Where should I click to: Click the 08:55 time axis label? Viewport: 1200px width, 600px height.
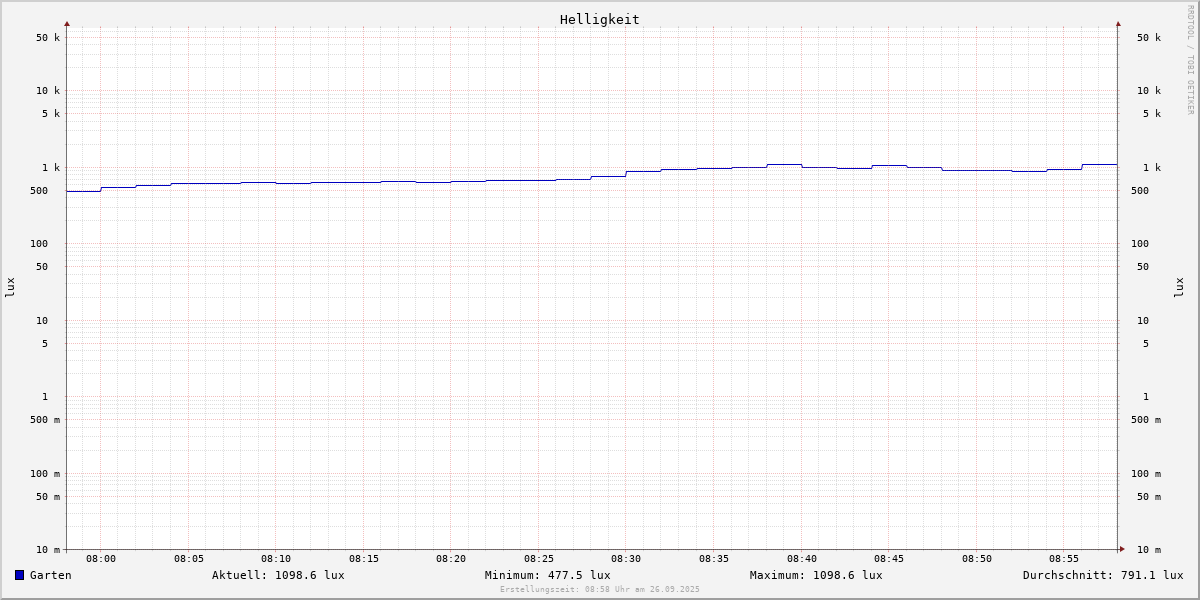point(1064,559)
